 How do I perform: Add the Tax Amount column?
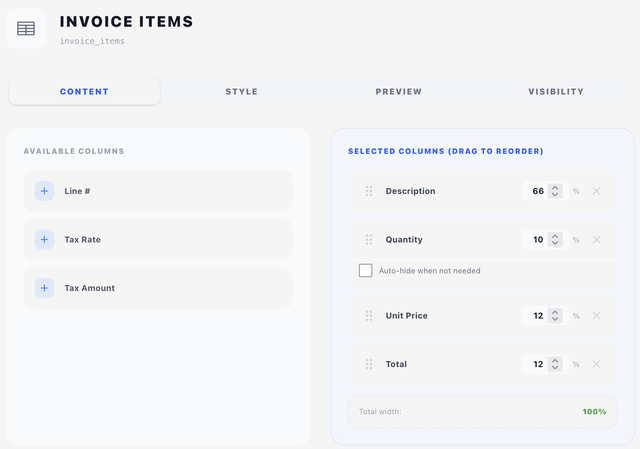pos(44,288)
